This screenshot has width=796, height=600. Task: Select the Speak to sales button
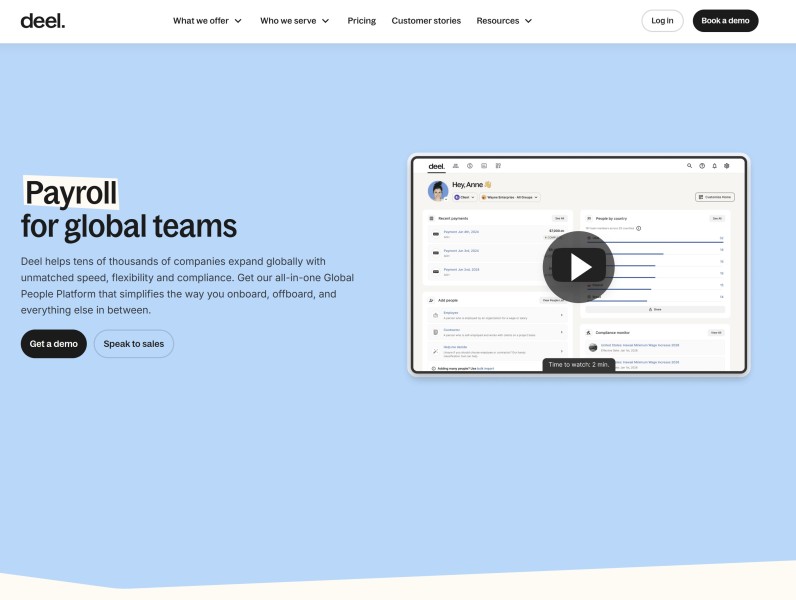(134, 344)
